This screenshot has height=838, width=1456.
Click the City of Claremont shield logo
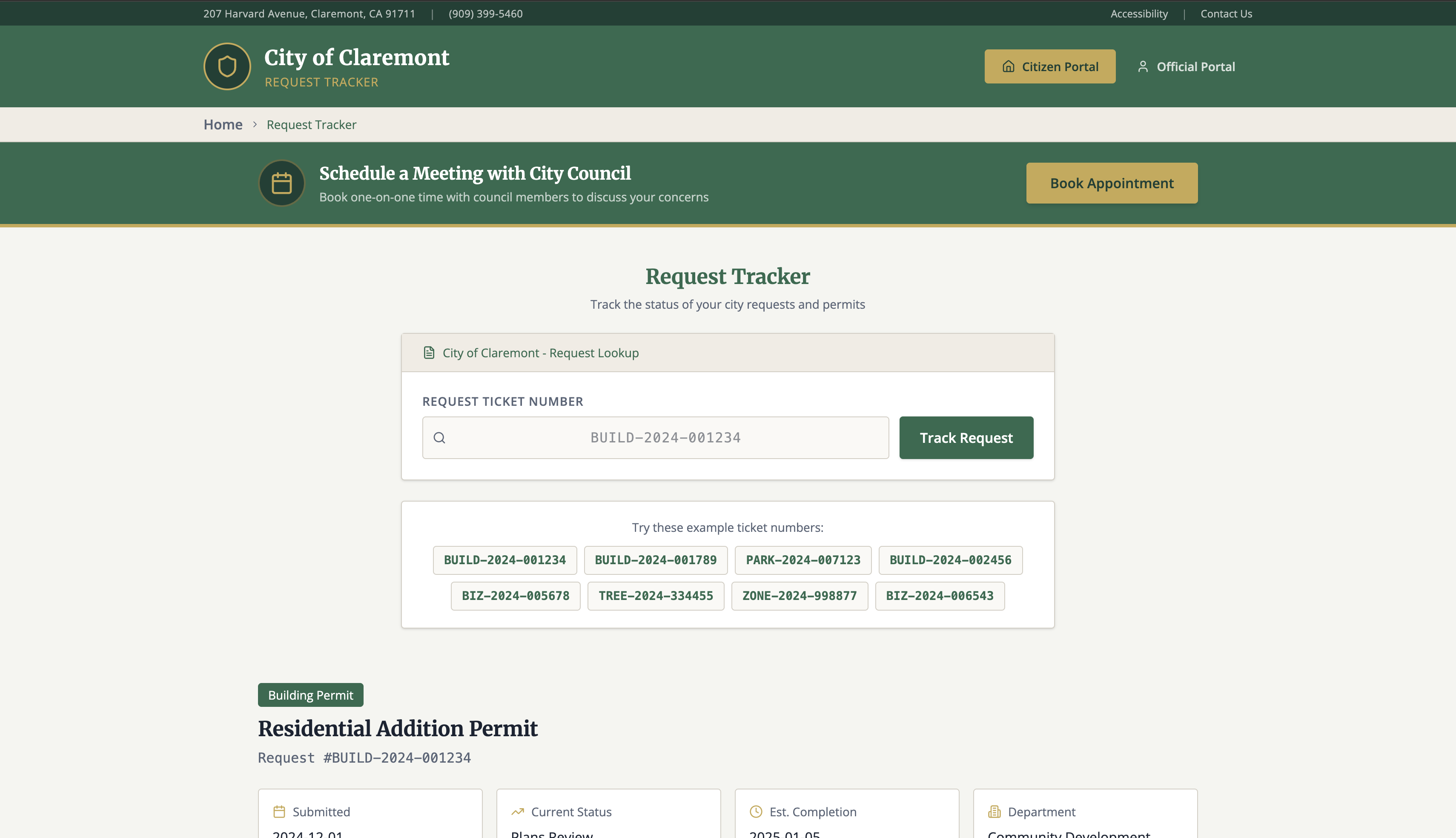pyautogui.click(x=226, y=66)
